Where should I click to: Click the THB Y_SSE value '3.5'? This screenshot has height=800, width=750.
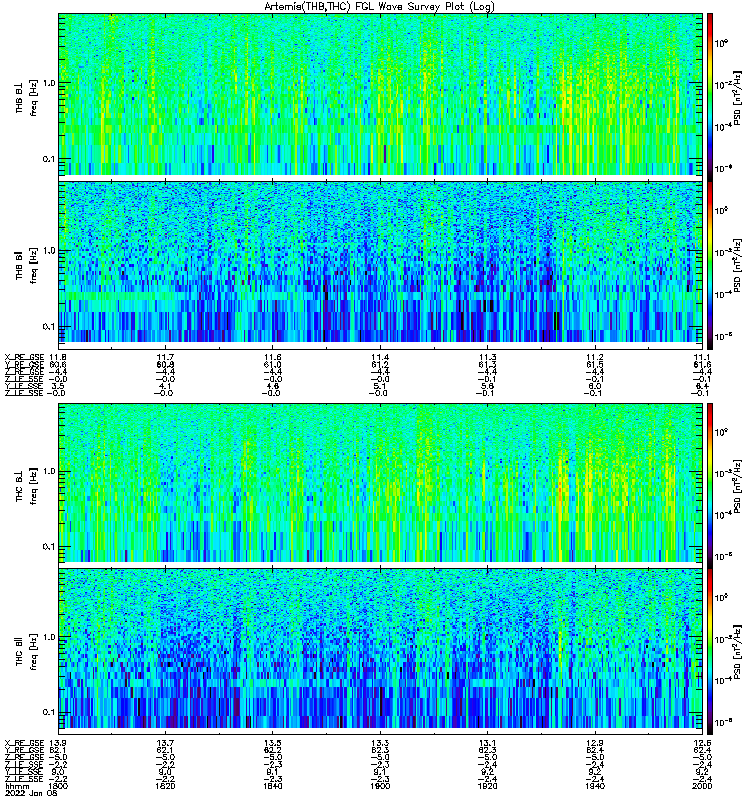56,386
